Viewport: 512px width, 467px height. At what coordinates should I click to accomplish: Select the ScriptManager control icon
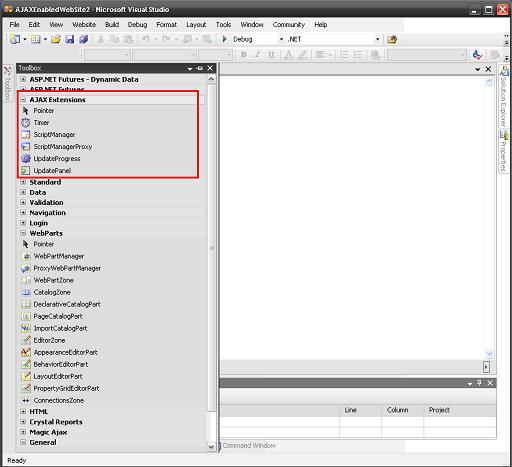[26, 135]
